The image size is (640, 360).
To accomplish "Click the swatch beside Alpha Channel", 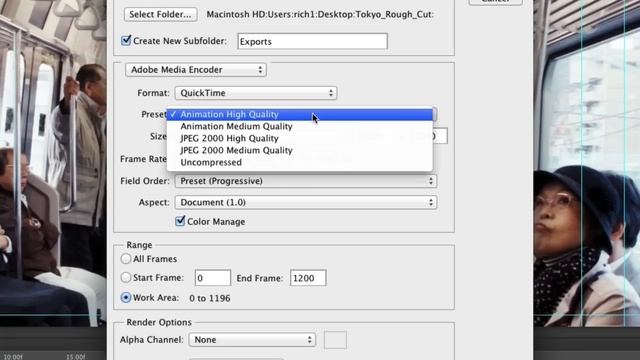I will 335,340.
